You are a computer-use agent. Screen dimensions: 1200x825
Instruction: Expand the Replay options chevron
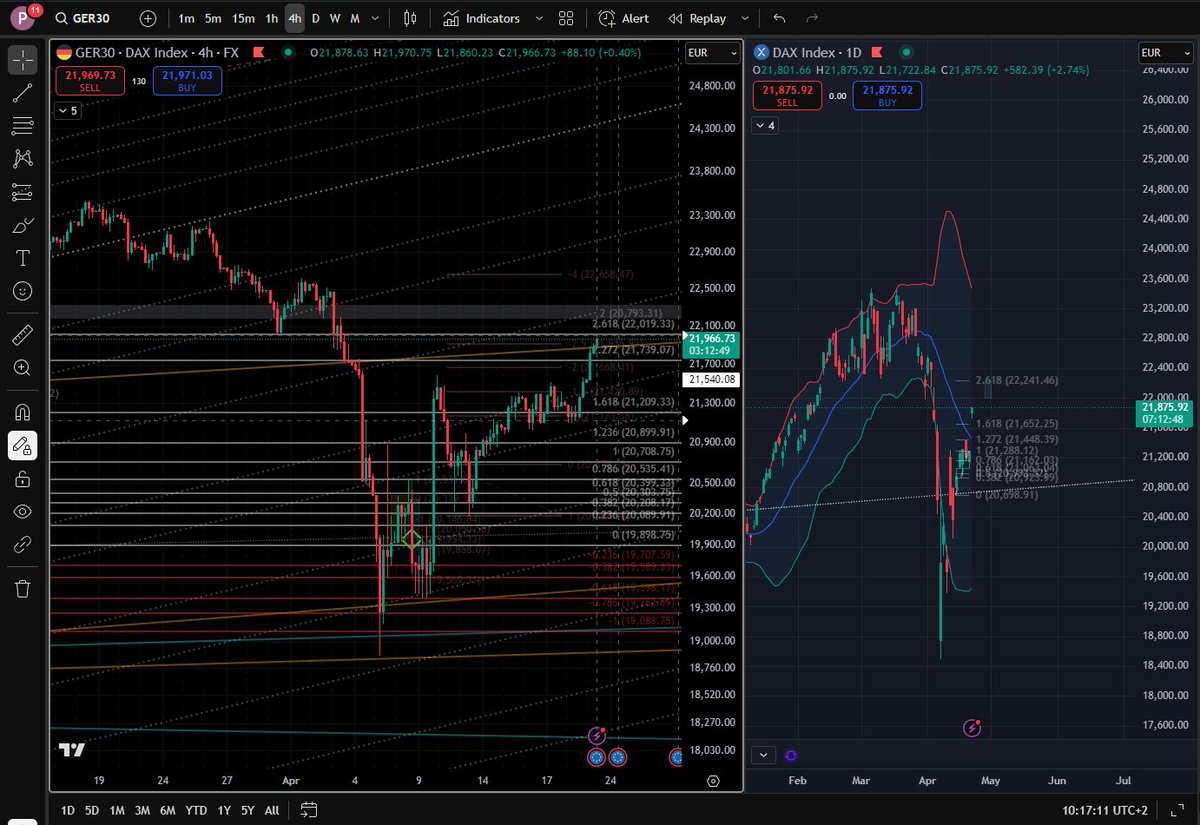744,18
